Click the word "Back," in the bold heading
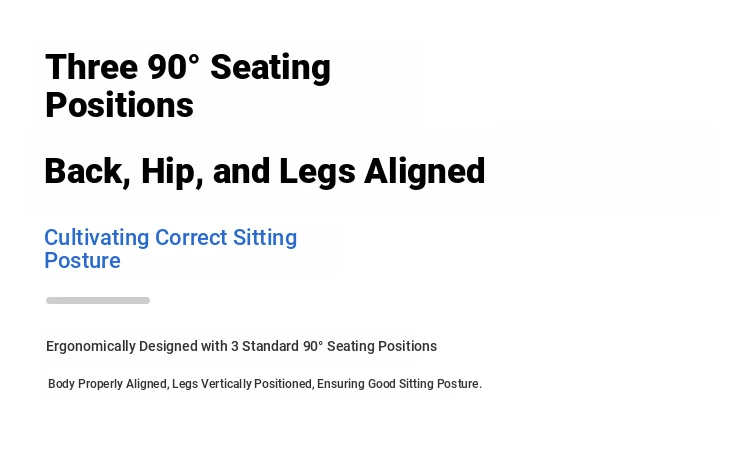This screenshot has height=468, width=750. click(x=88, y=171)
